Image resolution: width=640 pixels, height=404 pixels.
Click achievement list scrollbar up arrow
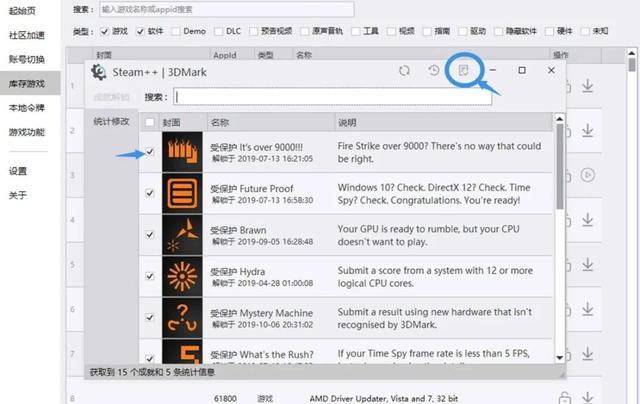[x=560, y=119]
